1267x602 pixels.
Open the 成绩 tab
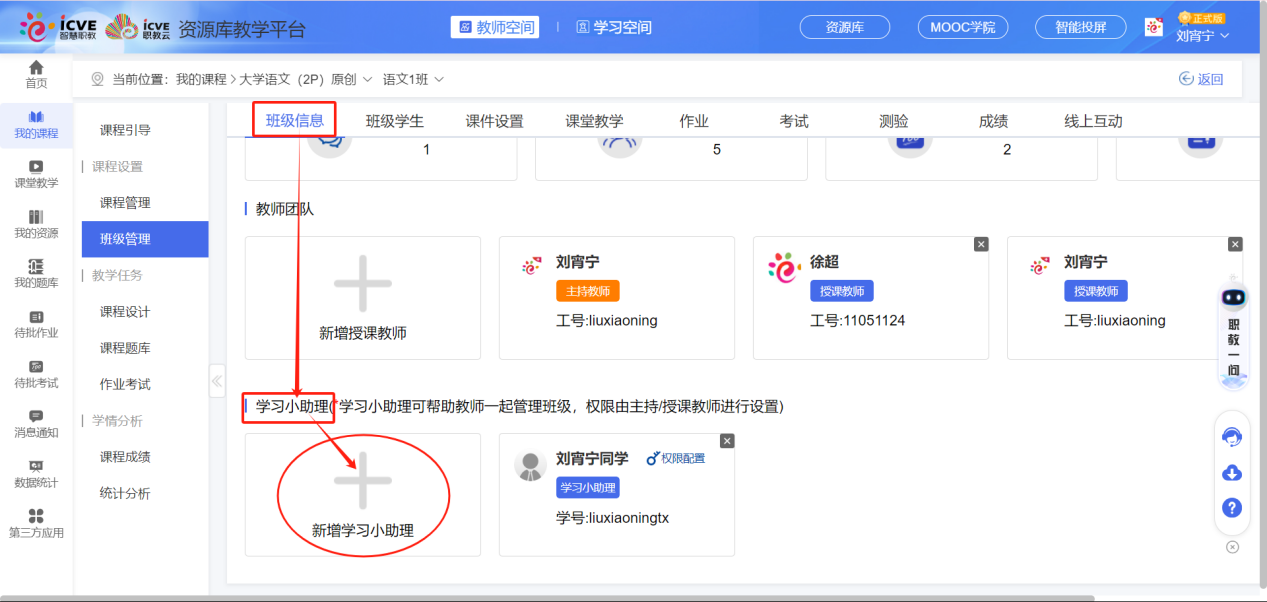(993, 120)
